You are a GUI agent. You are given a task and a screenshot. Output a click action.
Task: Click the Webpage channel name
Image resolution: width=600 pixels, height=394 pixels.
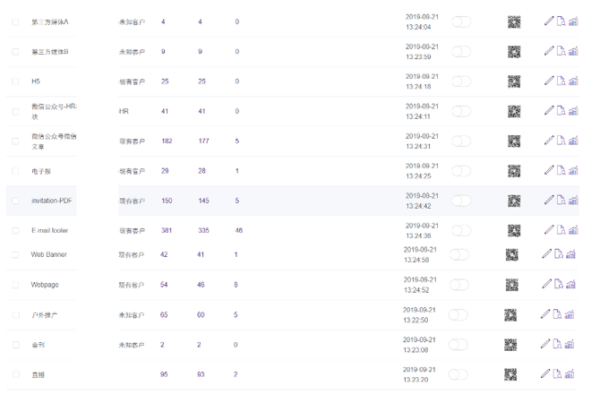(x=45, y=285)
